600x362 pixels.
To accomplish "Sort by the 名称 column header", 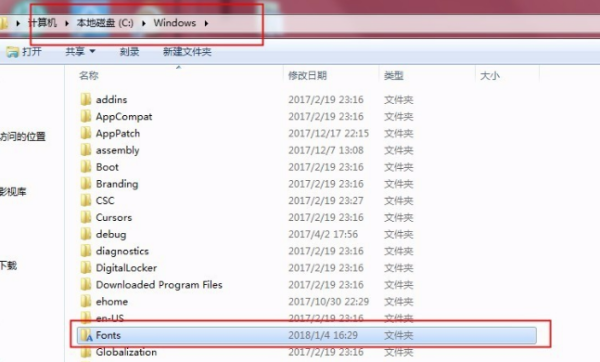I will 89,75.
